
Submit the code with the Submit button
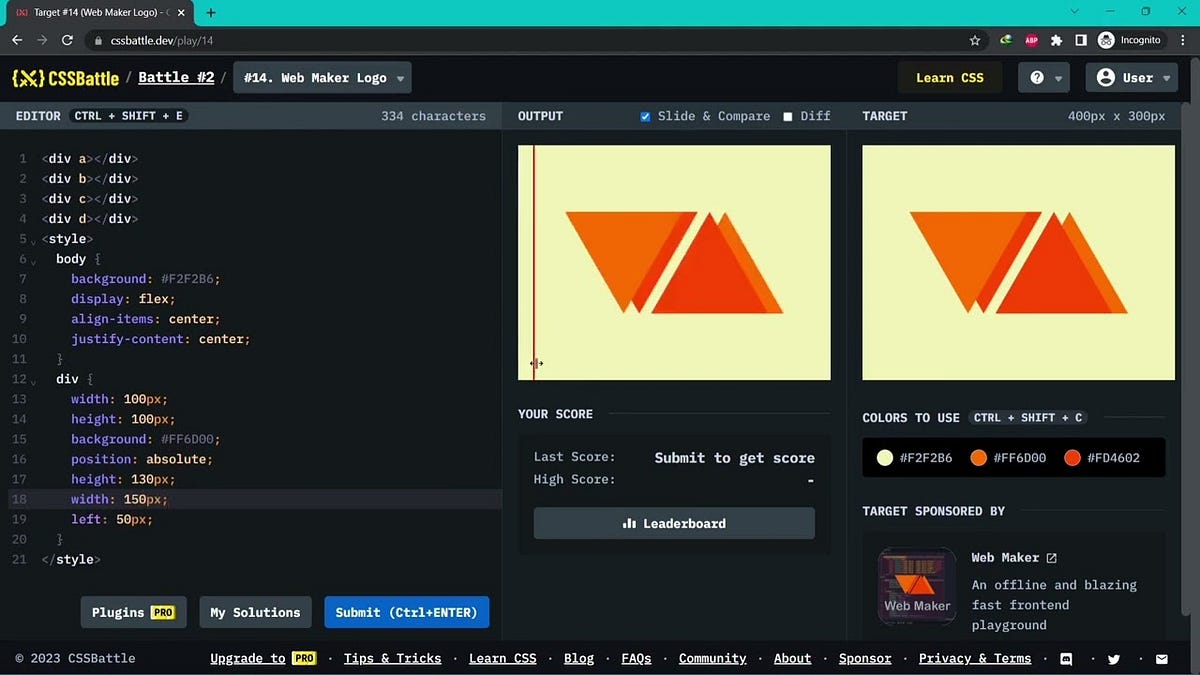point(406,612)
